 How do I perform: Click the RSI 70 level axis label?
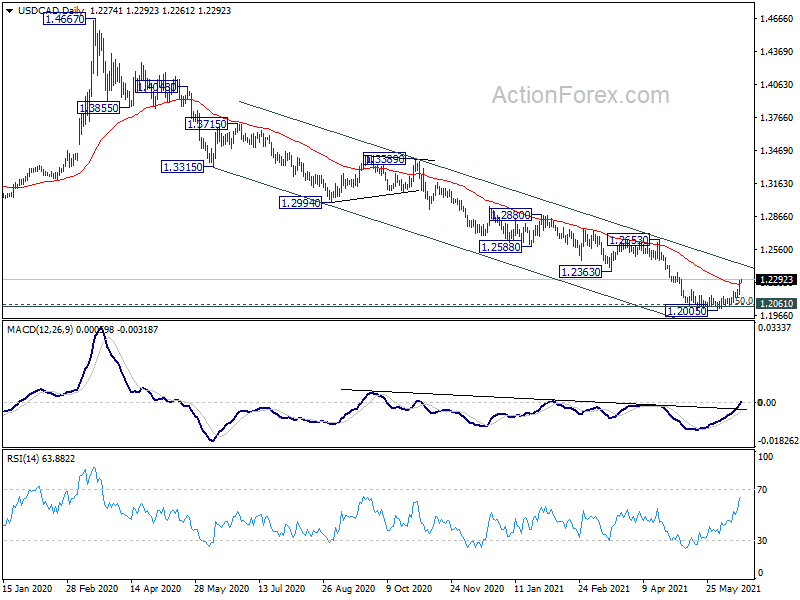click(x=762, y=490)
